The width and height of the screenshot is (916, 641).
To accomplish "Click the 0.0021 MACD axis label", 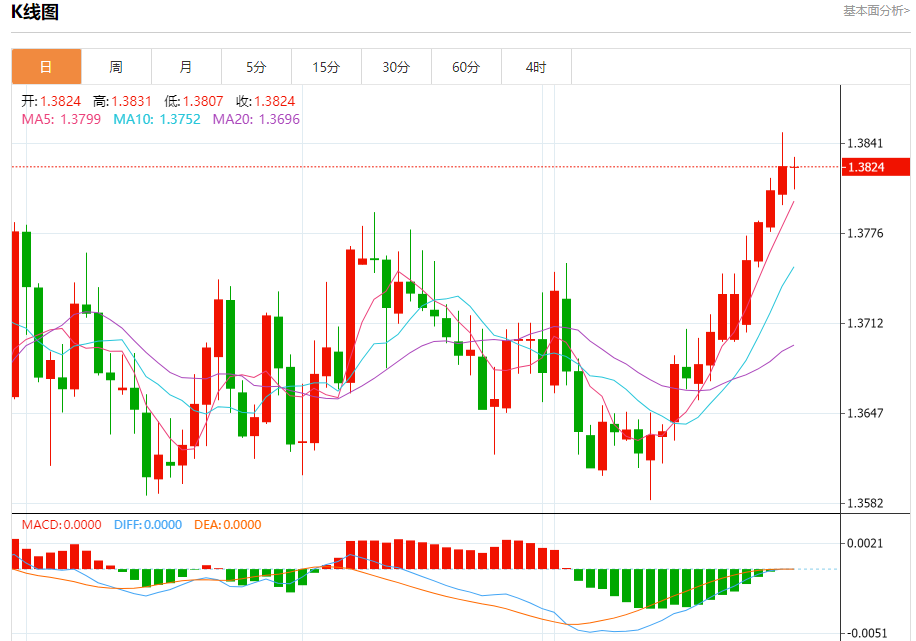I will (865, 543).
